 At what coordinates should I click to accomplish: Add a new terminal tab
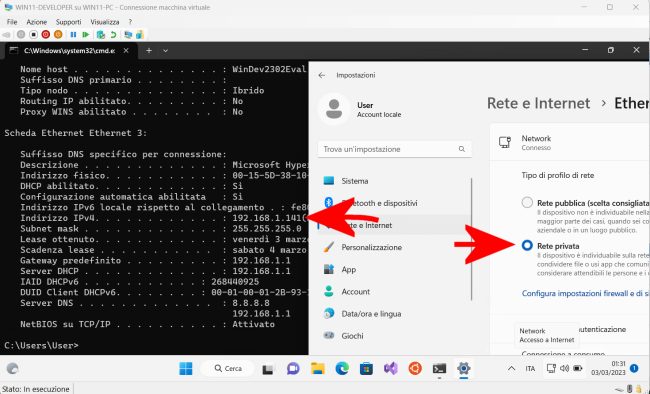pos(149,51)
